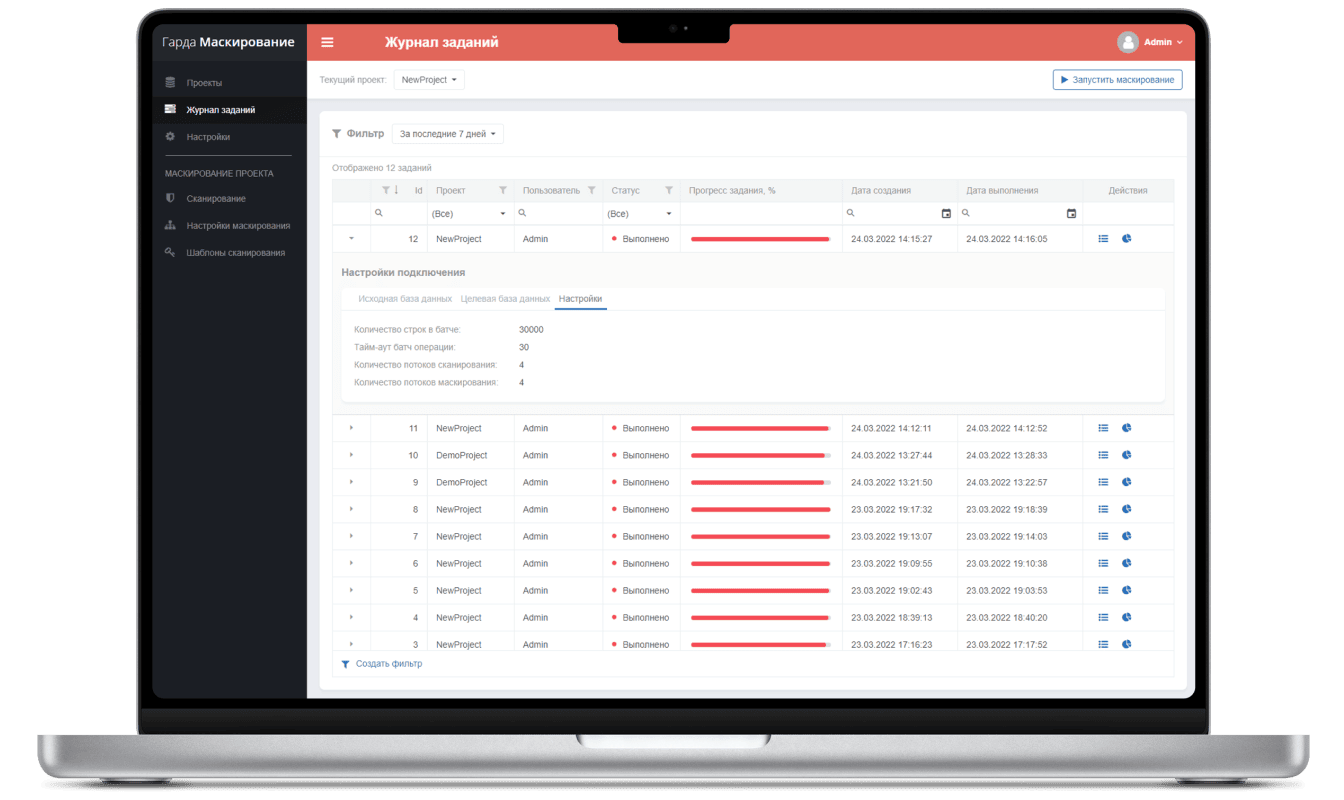The image size is (1344, 800).
Task: Click the Admin user avatar icon
Action: [x=1128, y=42]
